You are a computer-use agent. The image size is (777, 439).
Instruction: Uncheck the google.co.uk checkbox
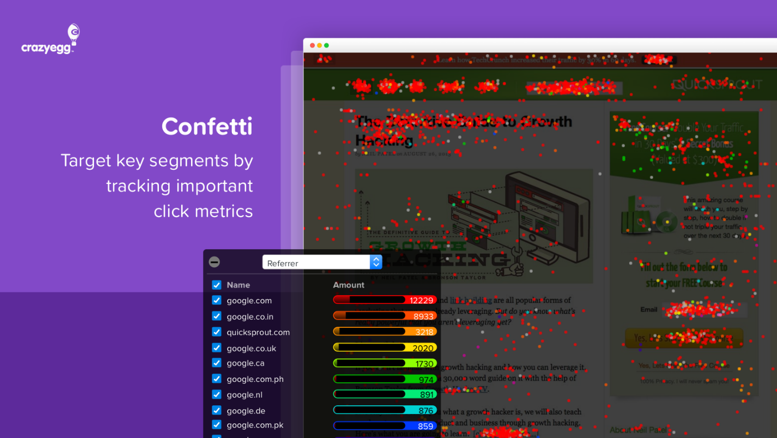[x=217, y=348]
